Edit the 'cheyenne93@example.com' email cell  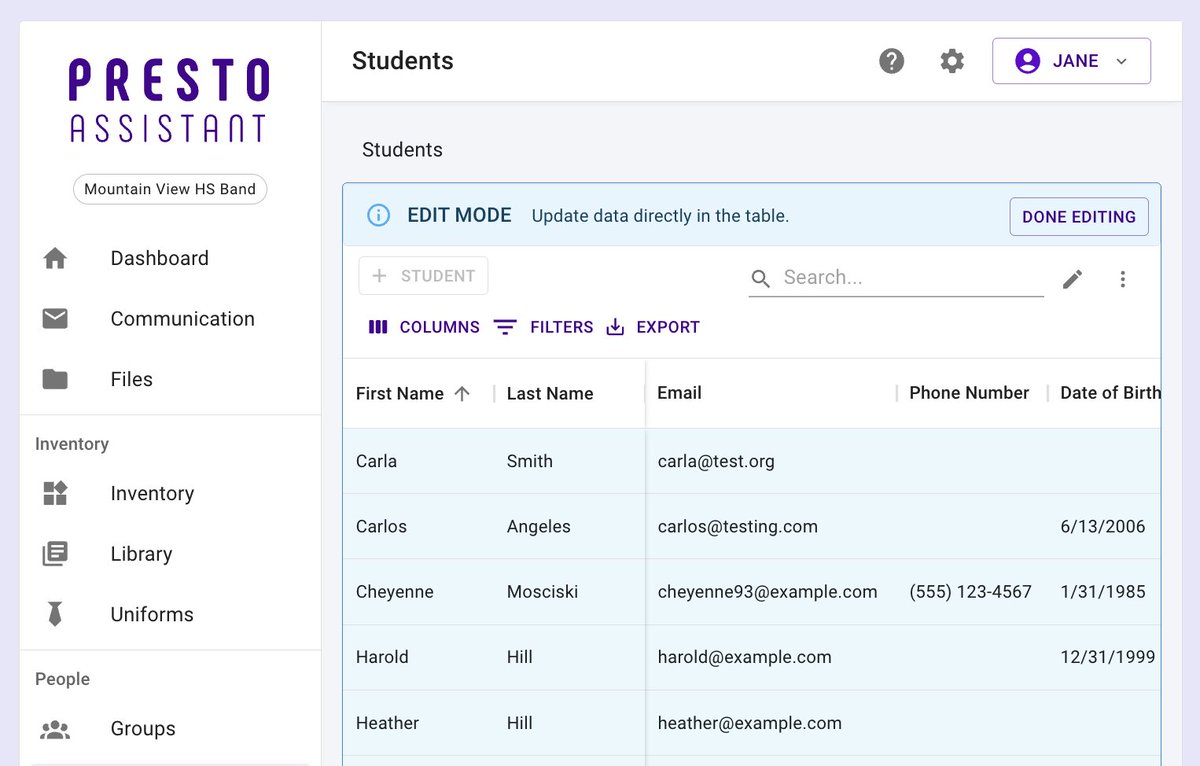tap(771, 592)
